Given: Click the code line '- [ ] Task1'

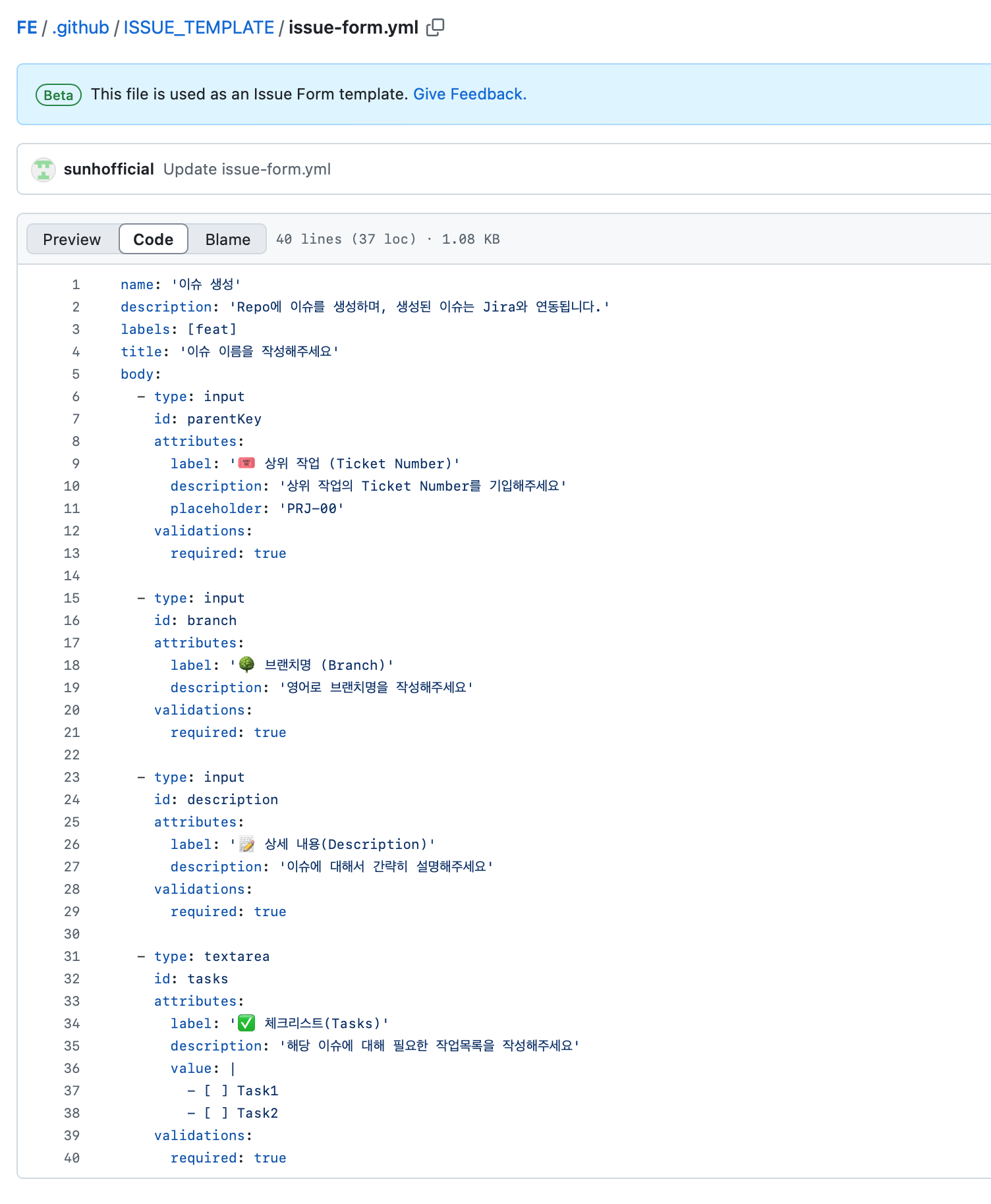Looking at the screenshot, I should (x=233, y=1091).
